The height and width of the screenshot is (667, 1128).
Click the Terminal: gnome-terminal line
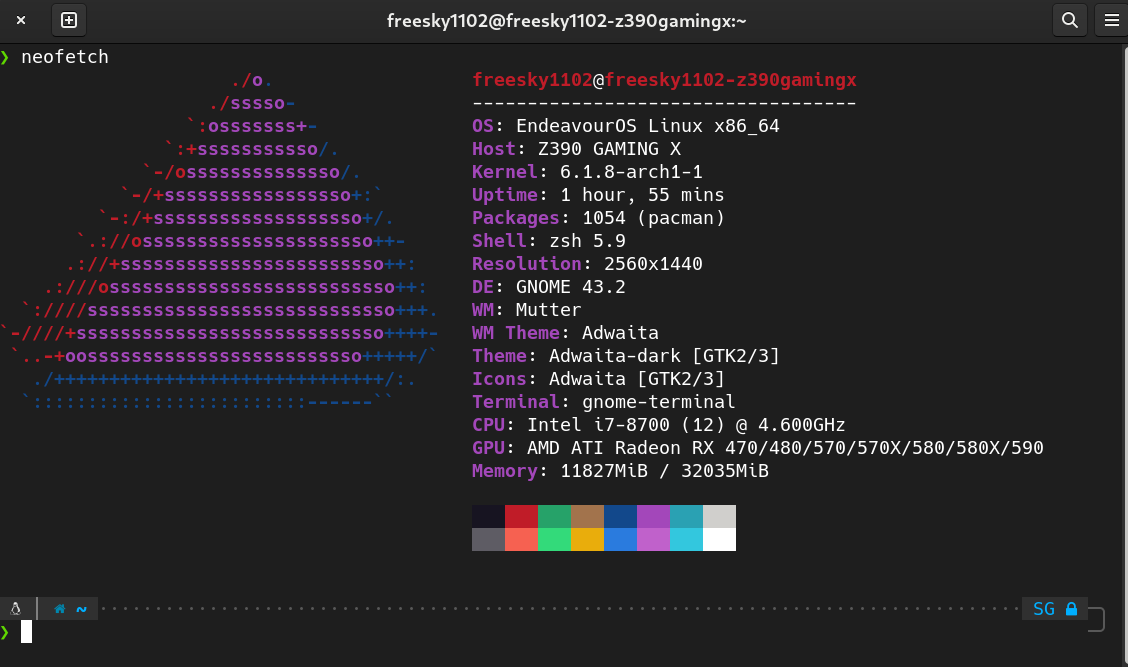tap(604, 402)
